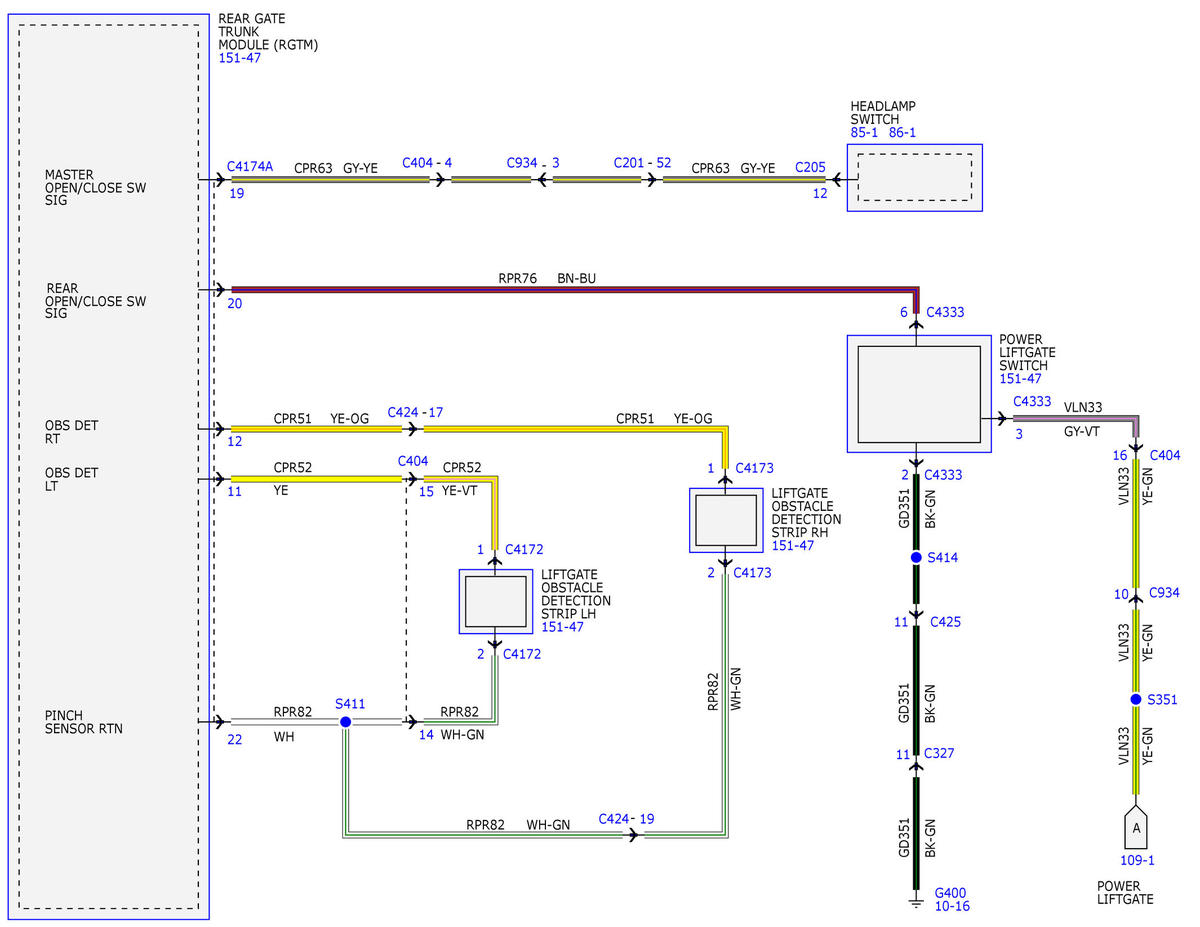Select the C934 label beside pin 10
The height and width of the screenshot is (927, 1200).
(1164, 593)
